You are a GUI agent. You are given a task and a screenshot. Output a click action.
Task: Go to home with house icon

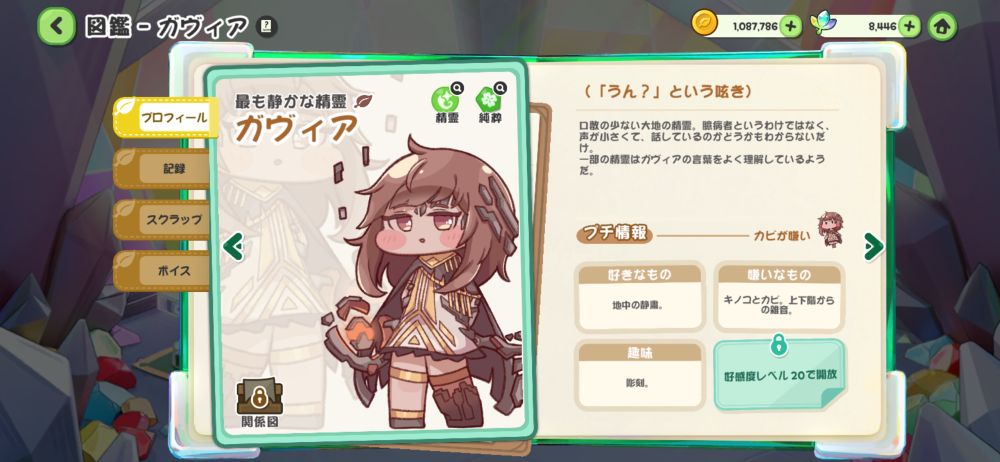click(942, 26)
